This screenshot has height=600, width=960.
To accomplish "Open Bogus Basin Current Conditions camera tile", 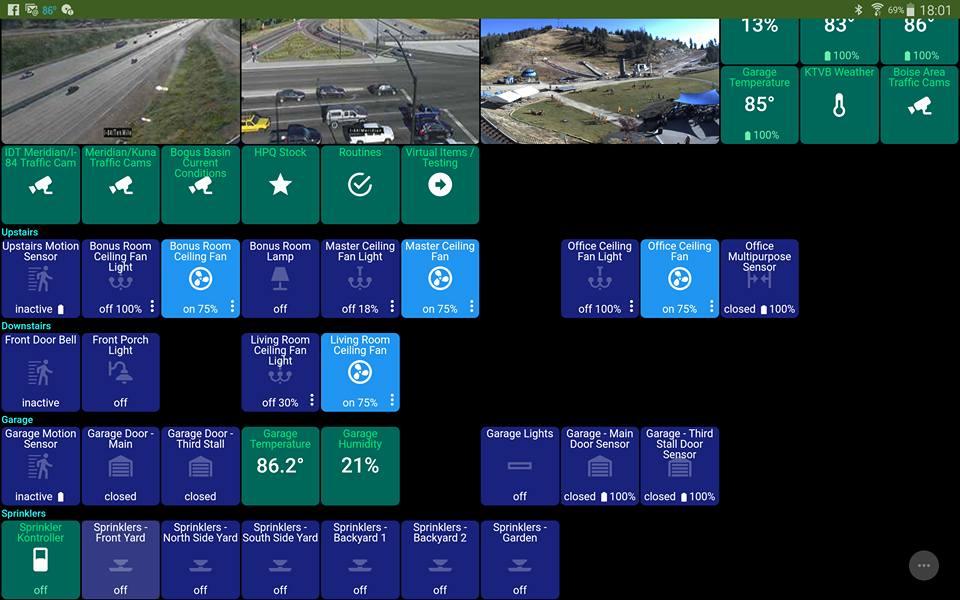I will pos(200,184).
